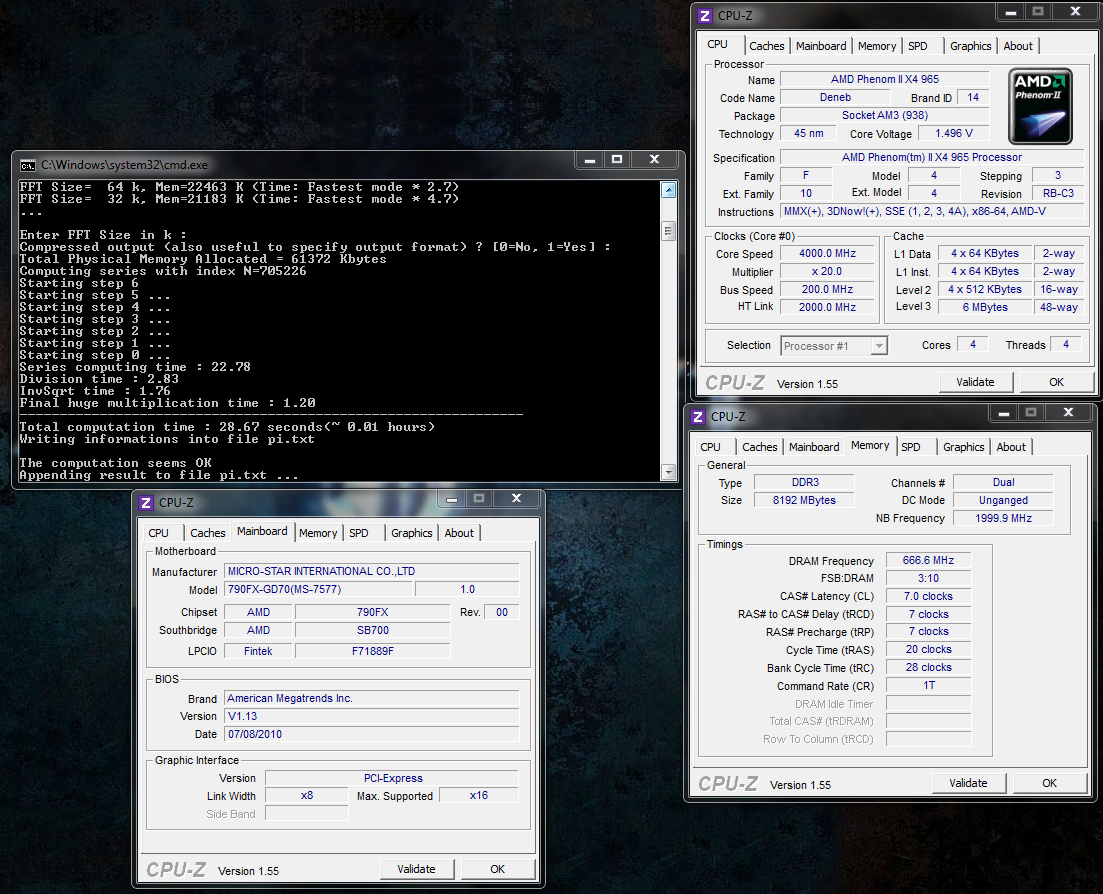Click the HT Link value 2000.0 MHz
The image size is (1103, 894).
click(x=827, y=307)
